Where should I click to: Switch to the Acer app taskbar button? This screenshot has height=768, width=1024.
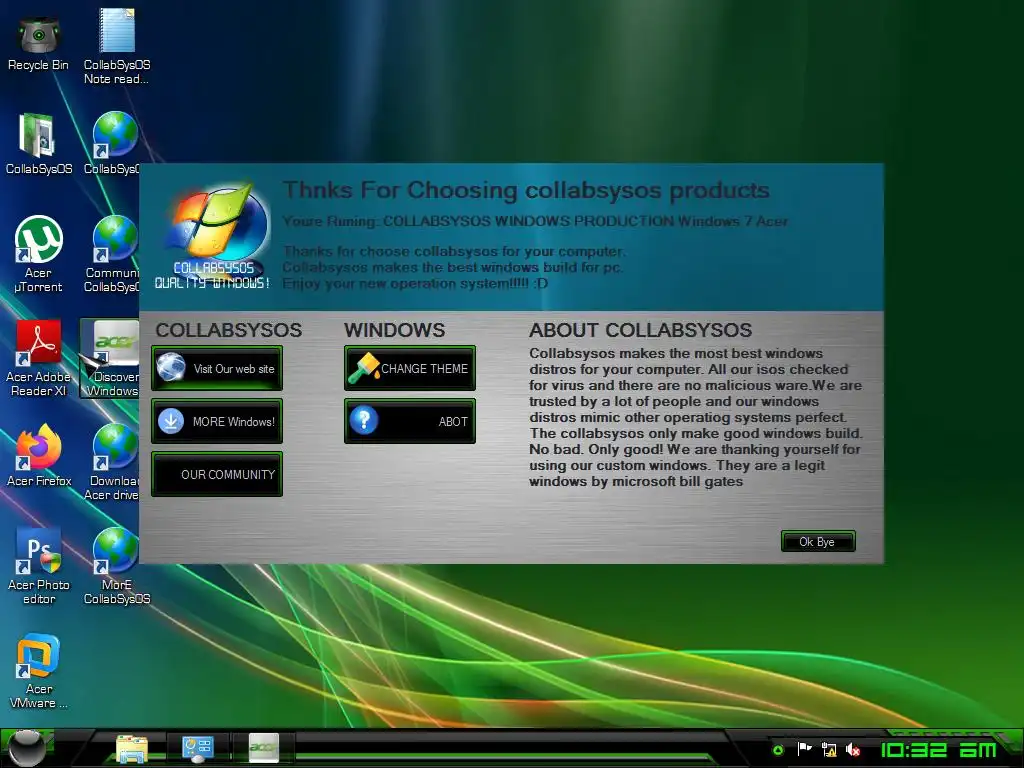[x=264, y=748]
